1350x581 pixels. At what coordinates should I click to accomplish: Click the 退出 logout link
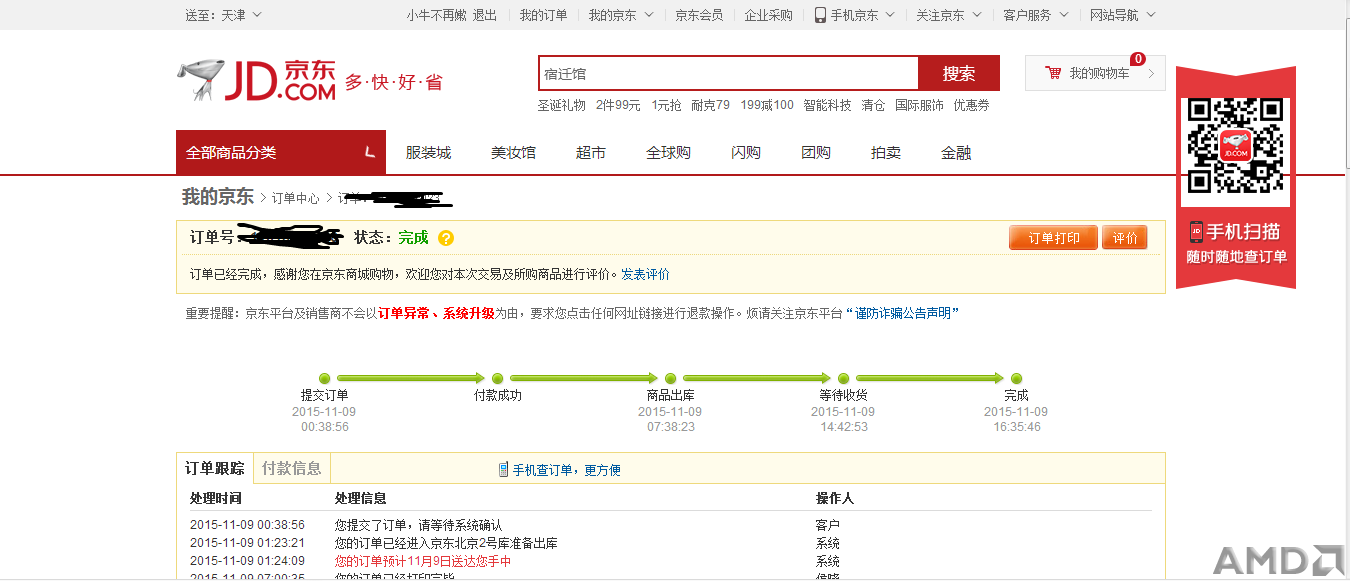click(x=485, y=15)
